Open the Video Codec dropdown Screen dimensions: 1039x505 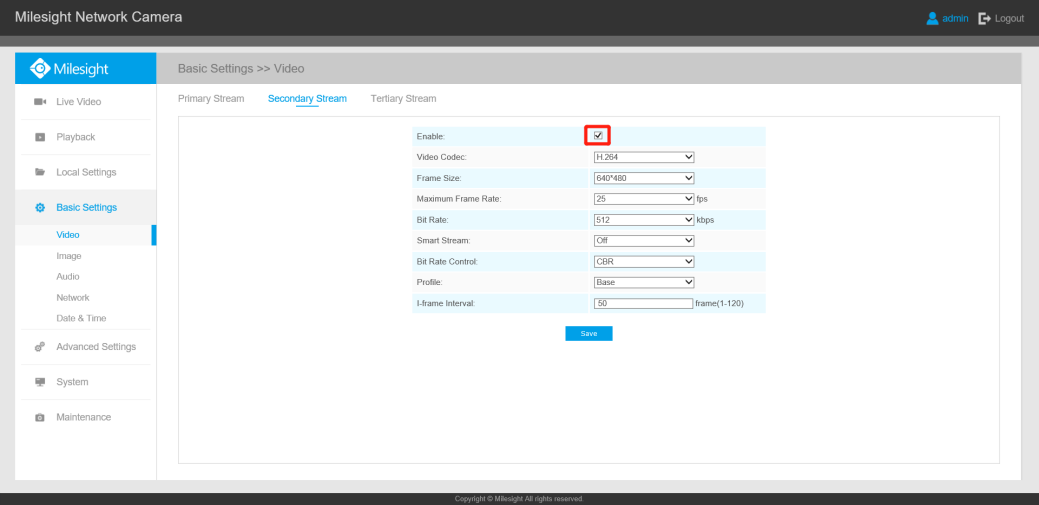643,157
